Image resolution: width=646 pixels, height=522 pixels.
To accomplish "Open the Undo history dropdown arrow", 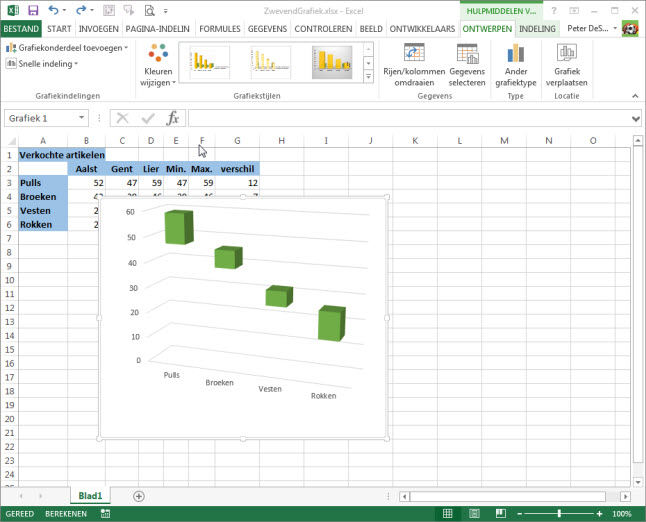I will 64,10.
